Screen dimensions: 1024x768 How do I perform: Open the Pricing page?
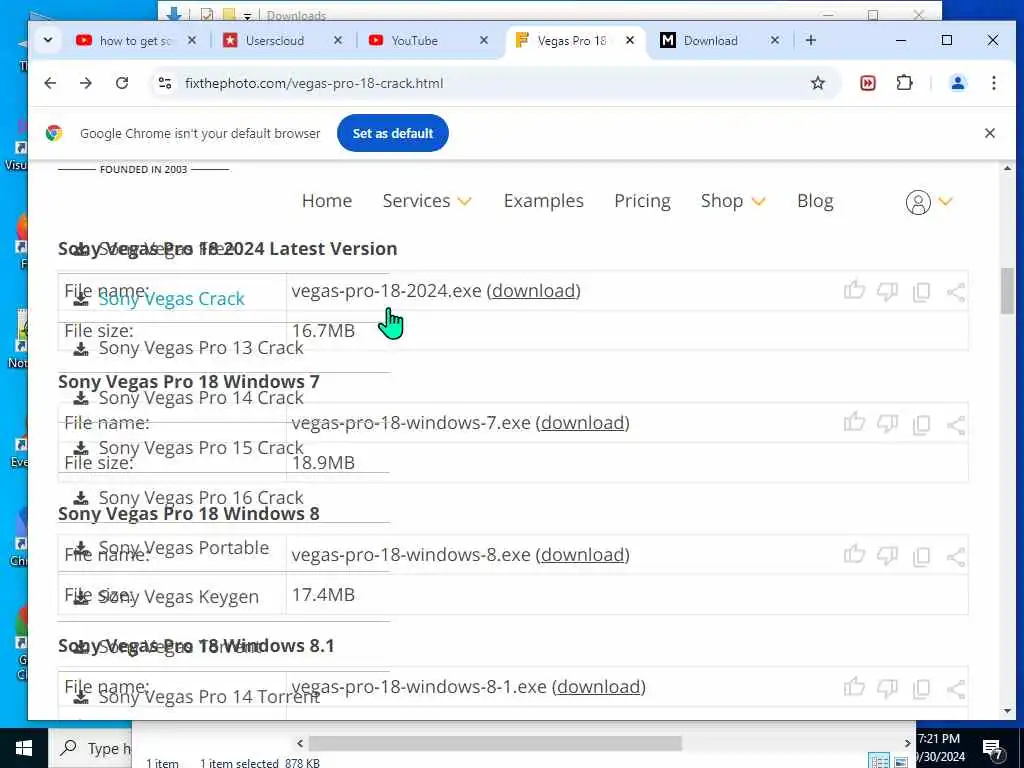(x=642, y=201)
